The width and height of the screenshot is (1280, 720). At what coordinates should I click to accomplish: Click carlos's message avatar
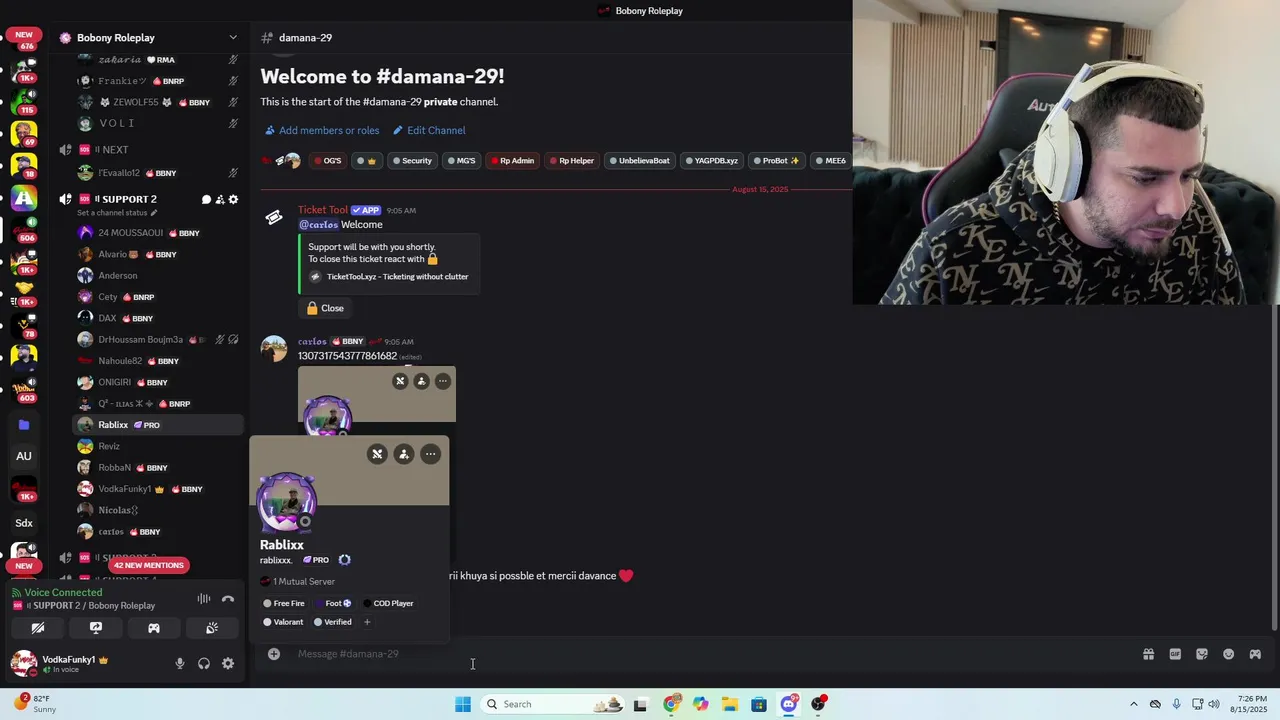coord(274,348)
